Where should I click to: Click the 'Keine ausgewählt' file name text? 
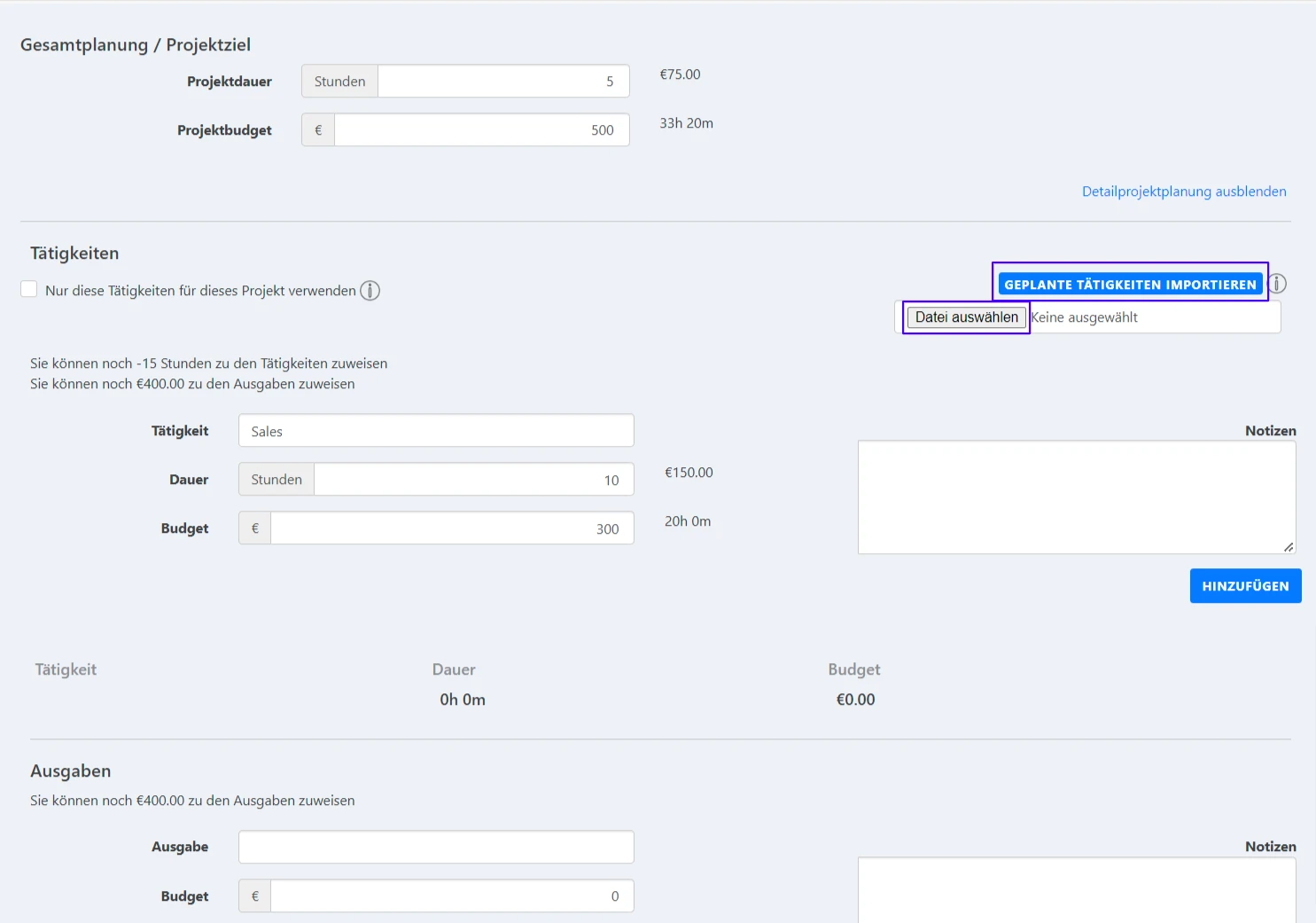point(1085,317)
